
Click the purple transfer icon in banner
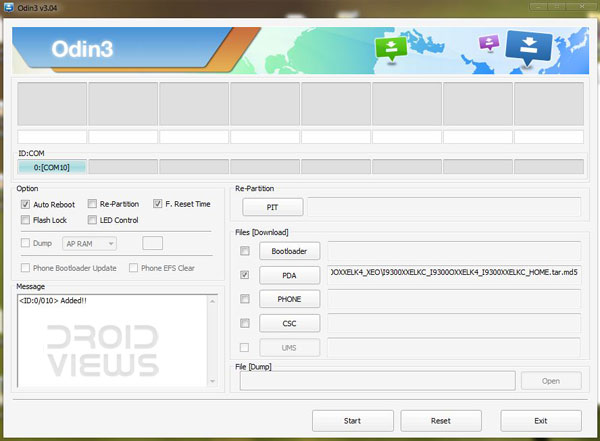coord(489,43)
